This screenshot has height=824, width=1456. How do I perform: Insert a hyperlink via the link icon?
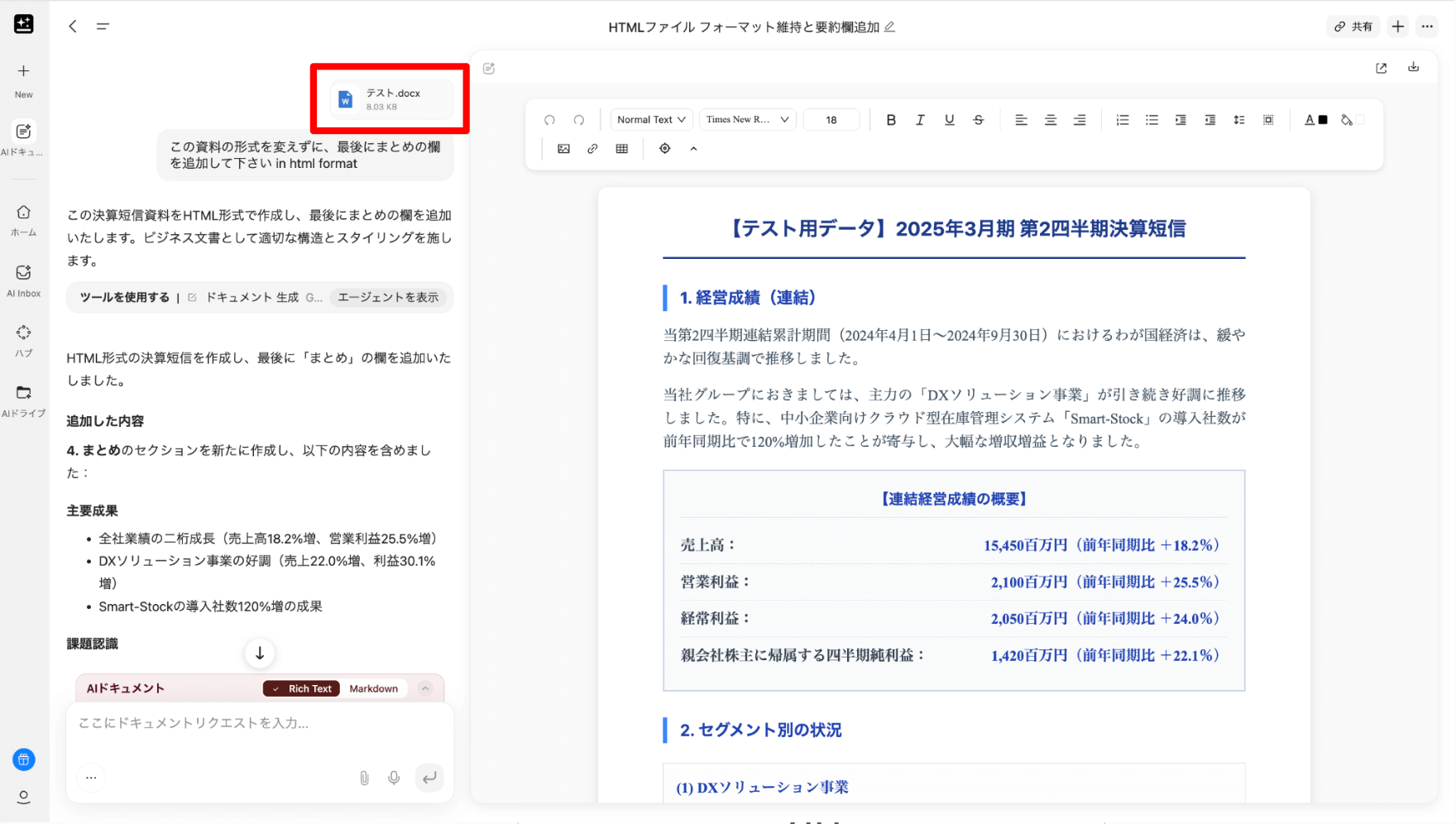point(592,149)
